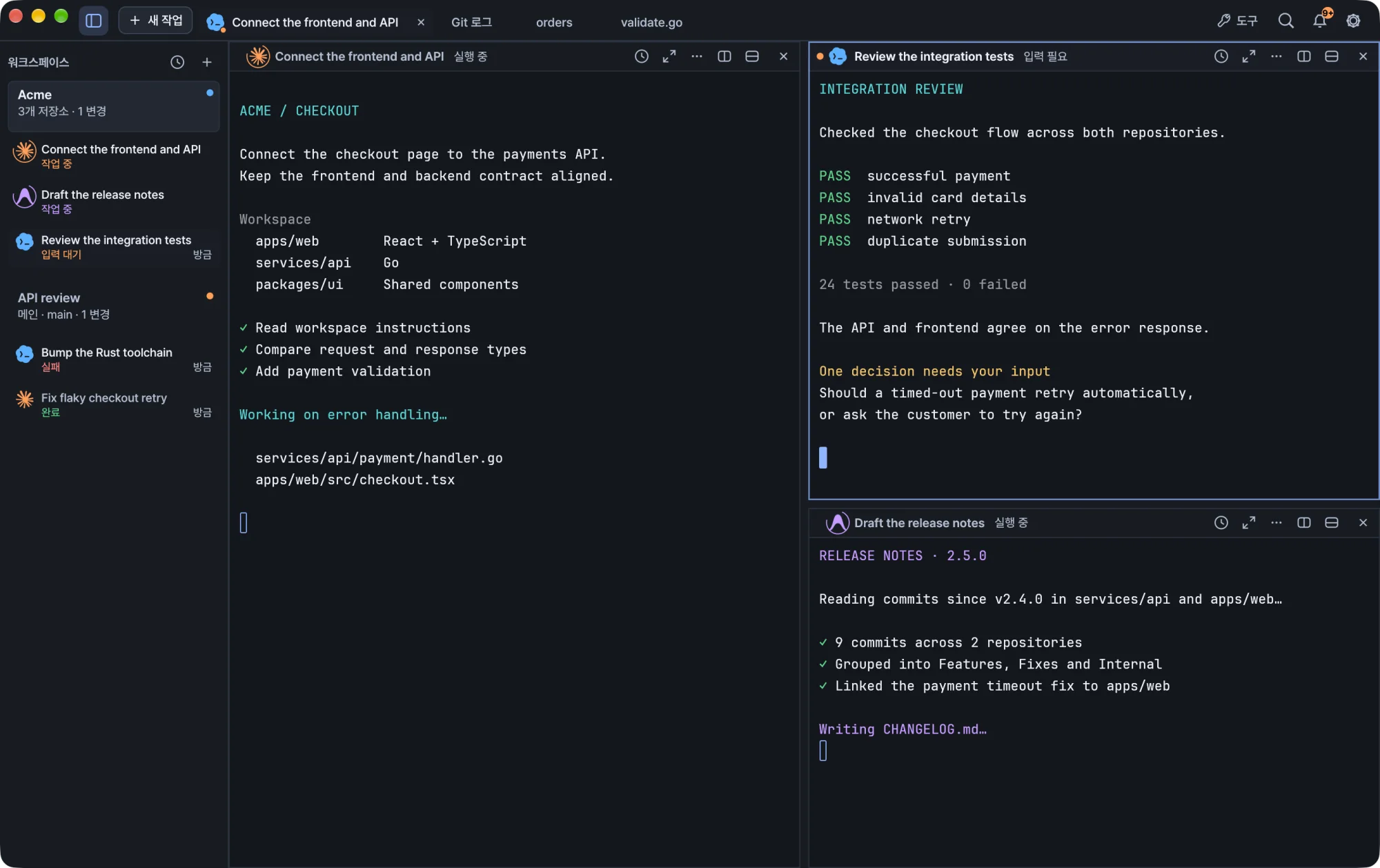
Task: Split Connect the frontend pane horizontally
Action: pos(752,57)
